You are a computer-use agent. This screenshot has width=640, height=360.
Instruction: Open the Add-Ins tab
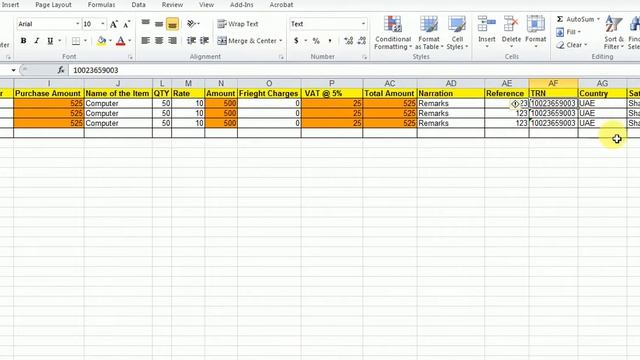242,5
